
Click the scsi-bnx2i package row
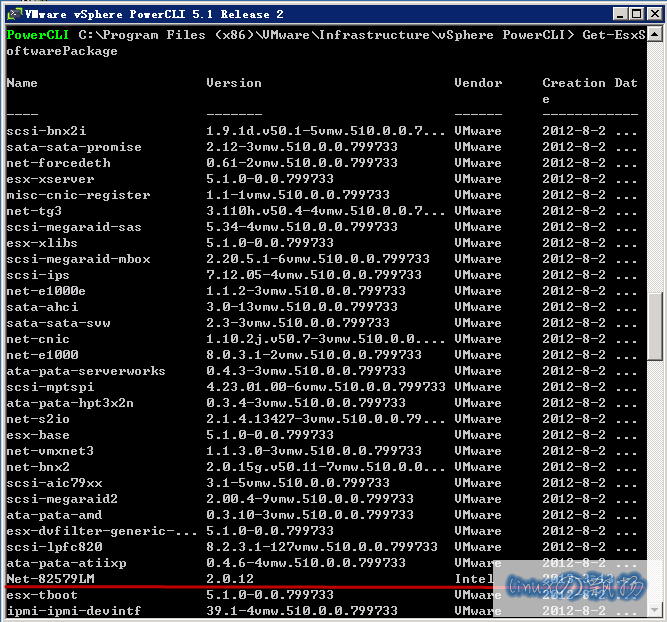[x=46, y=131]
